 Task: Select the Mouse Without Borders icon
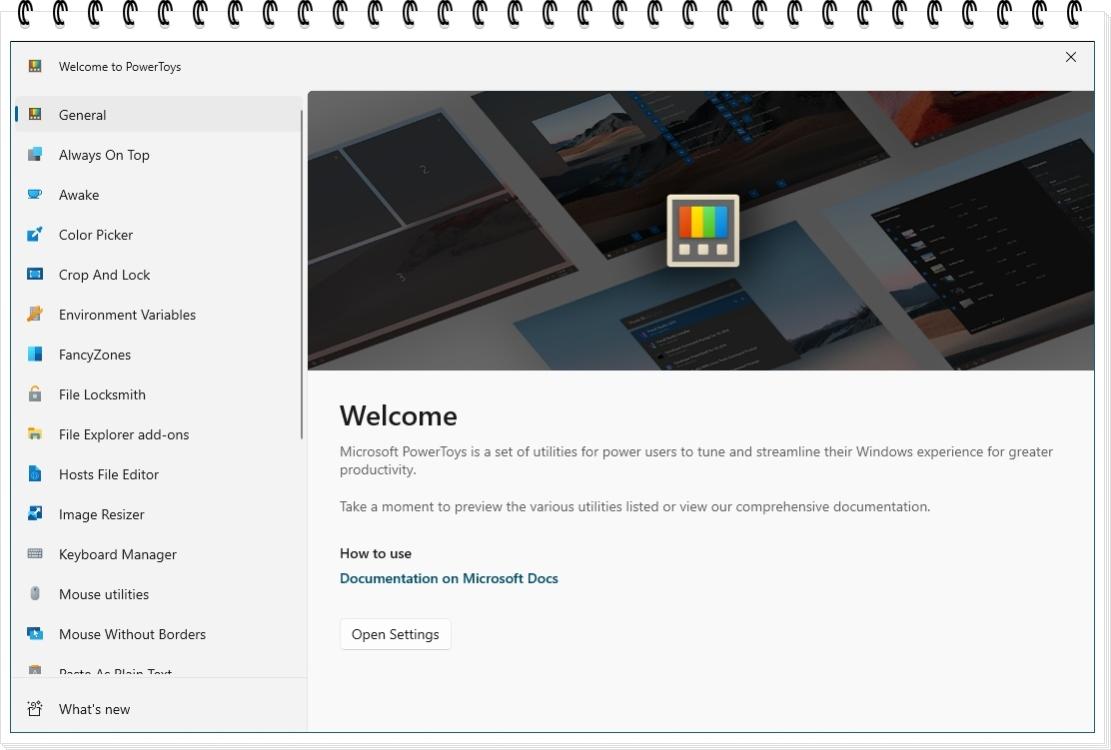[35, 634]
